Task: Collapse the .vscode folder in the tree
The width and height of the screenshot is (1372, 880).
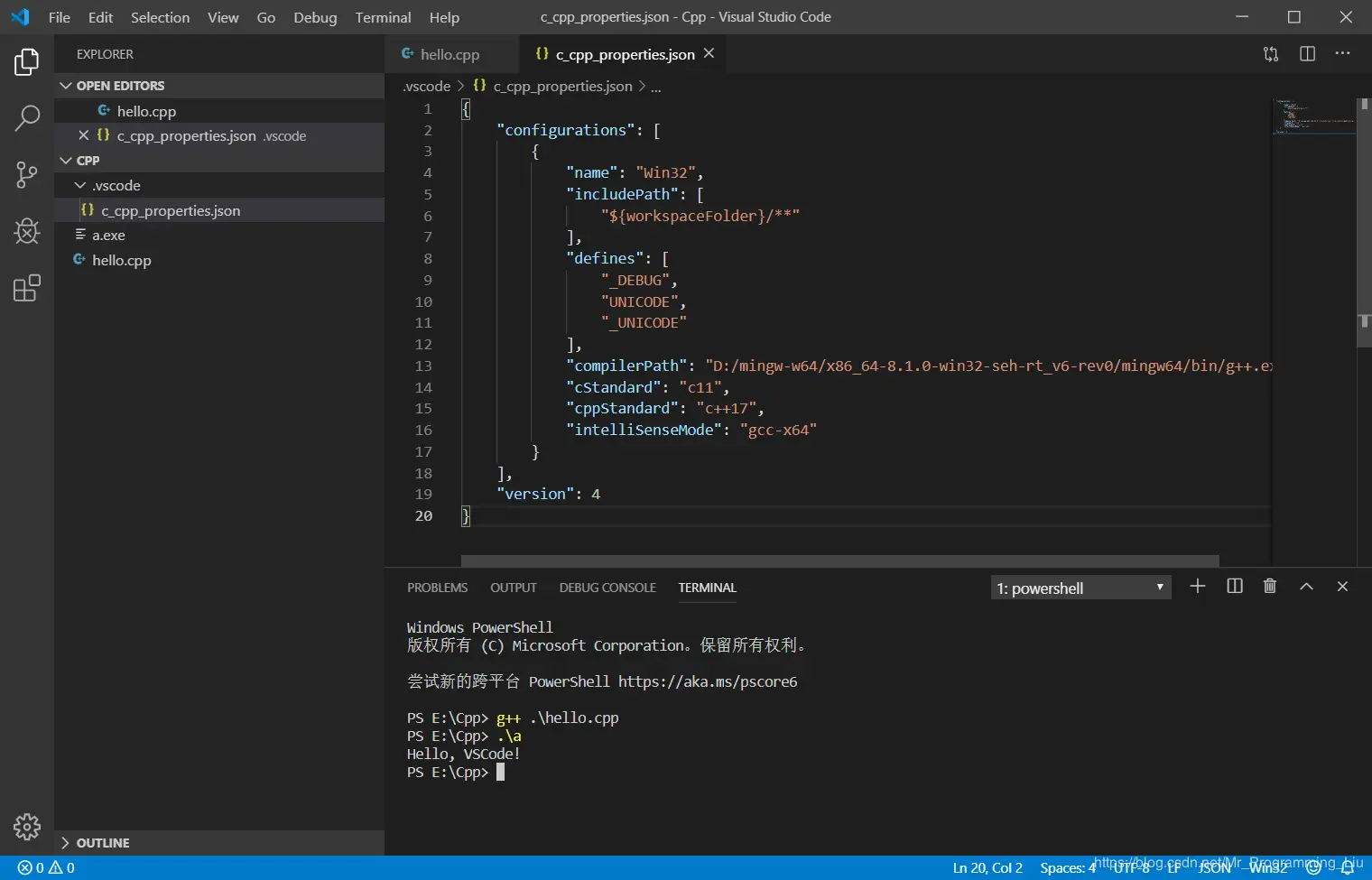Action: [x=219, y=185]
